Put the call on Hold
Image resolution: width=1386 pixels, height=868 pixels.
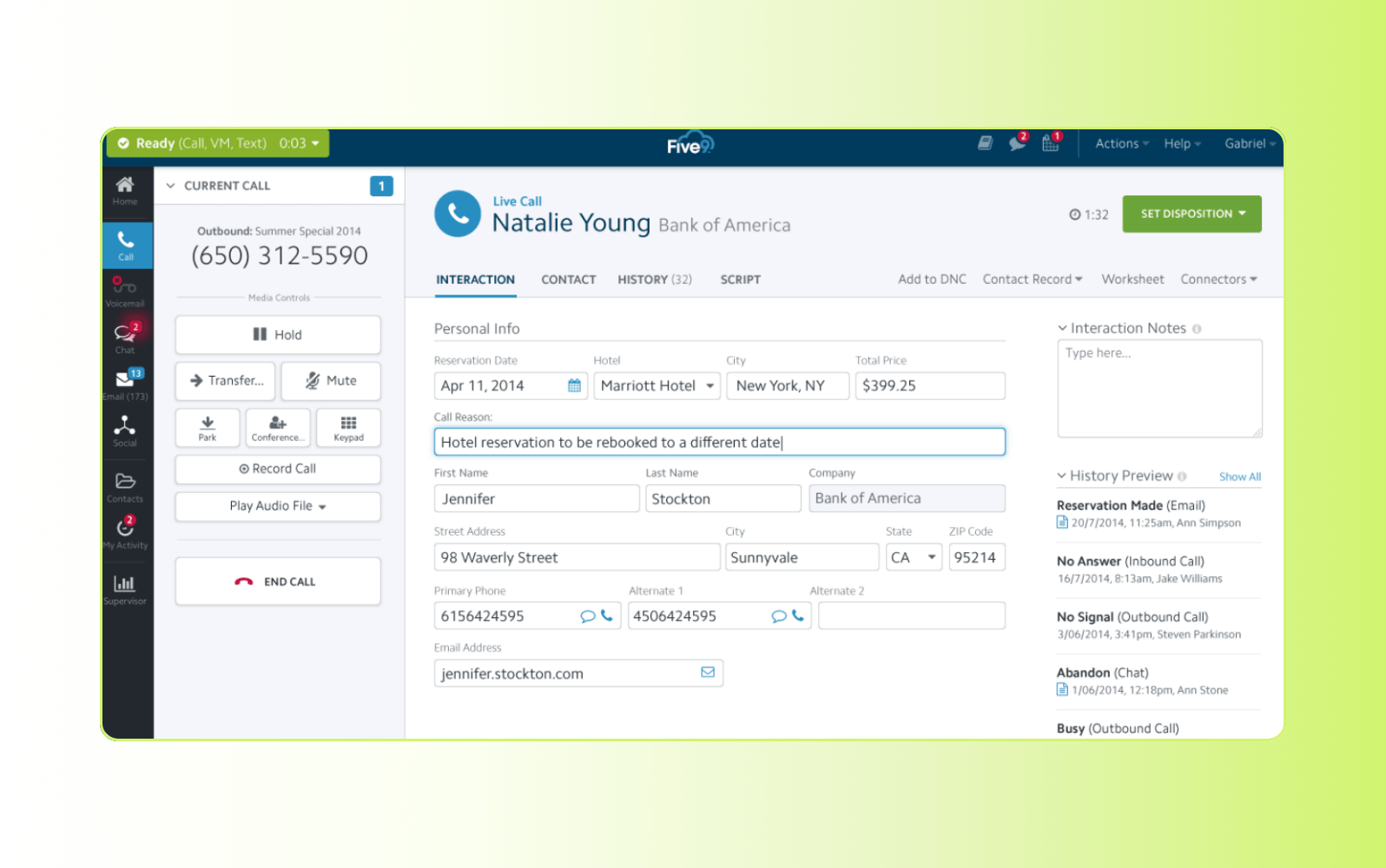(x=278, y=335)
